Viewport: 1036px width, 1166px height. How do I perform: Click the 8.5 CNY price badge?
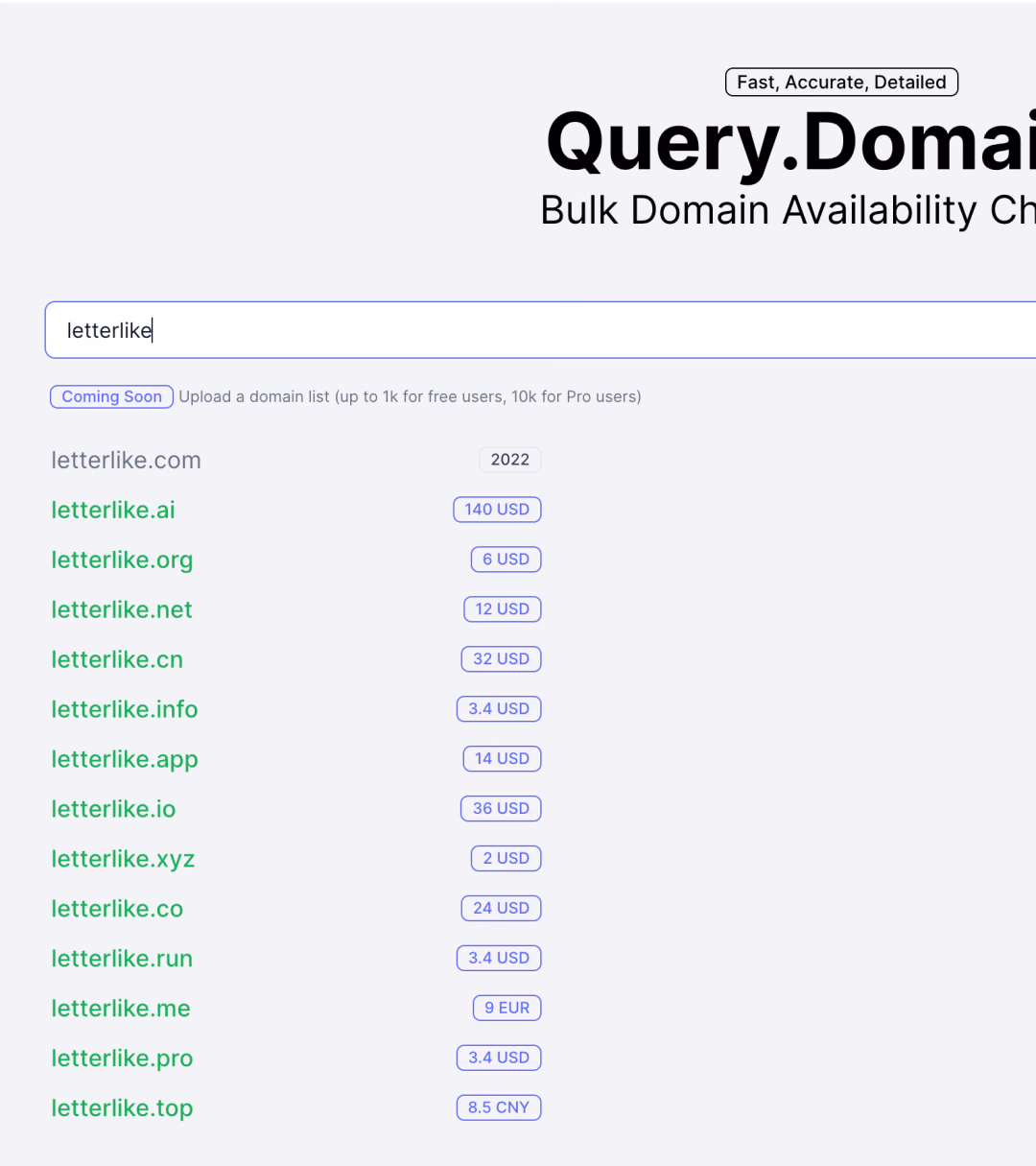[498, 1108]
